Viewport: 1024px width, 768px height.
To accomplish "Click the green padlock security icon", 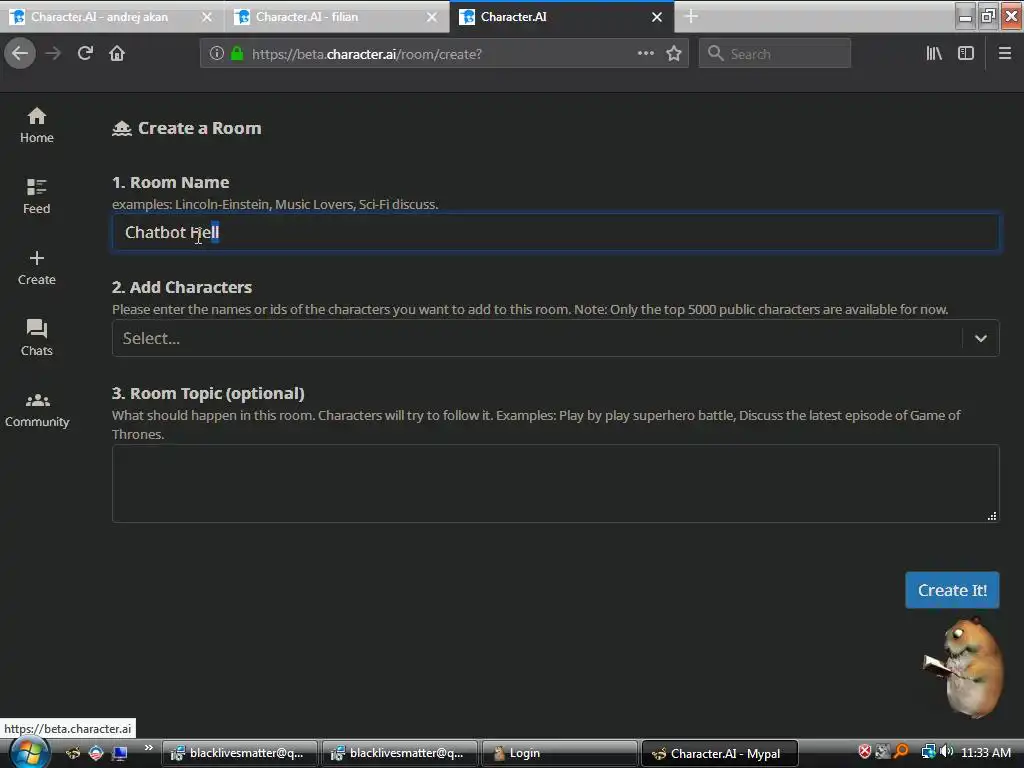I will pos(238,54).
